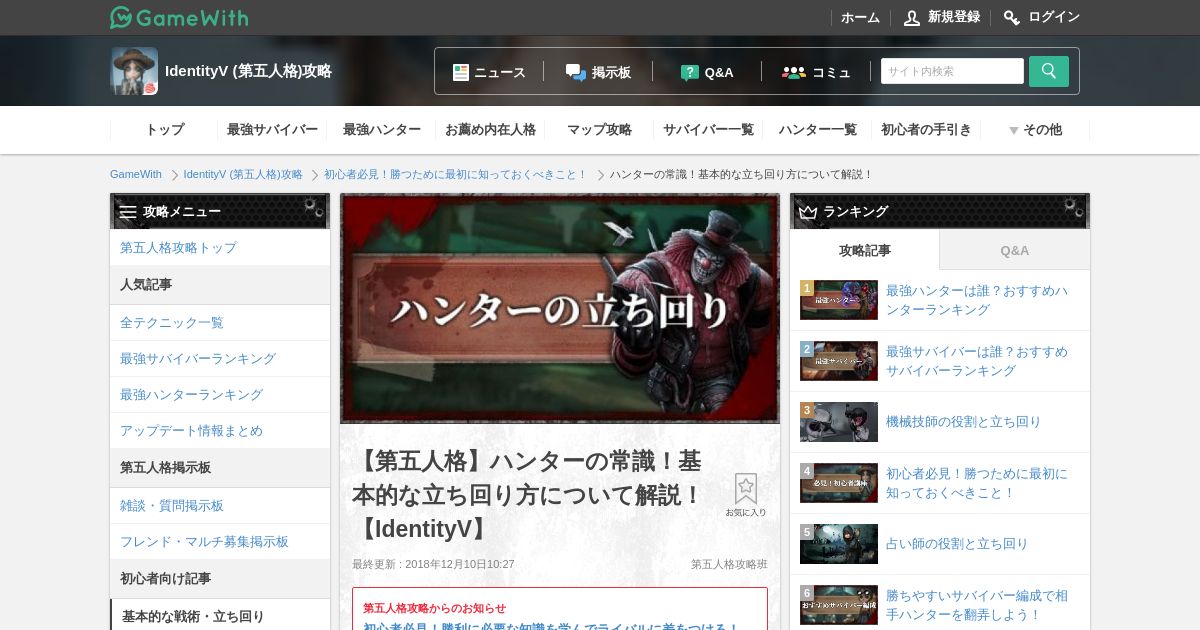Image resolution: width=1200 pixels, height=630 pixels.
Task: Open rank 6 thumbnail サバイバー編成
Action: pyautogui.click(x=839, y=605)
